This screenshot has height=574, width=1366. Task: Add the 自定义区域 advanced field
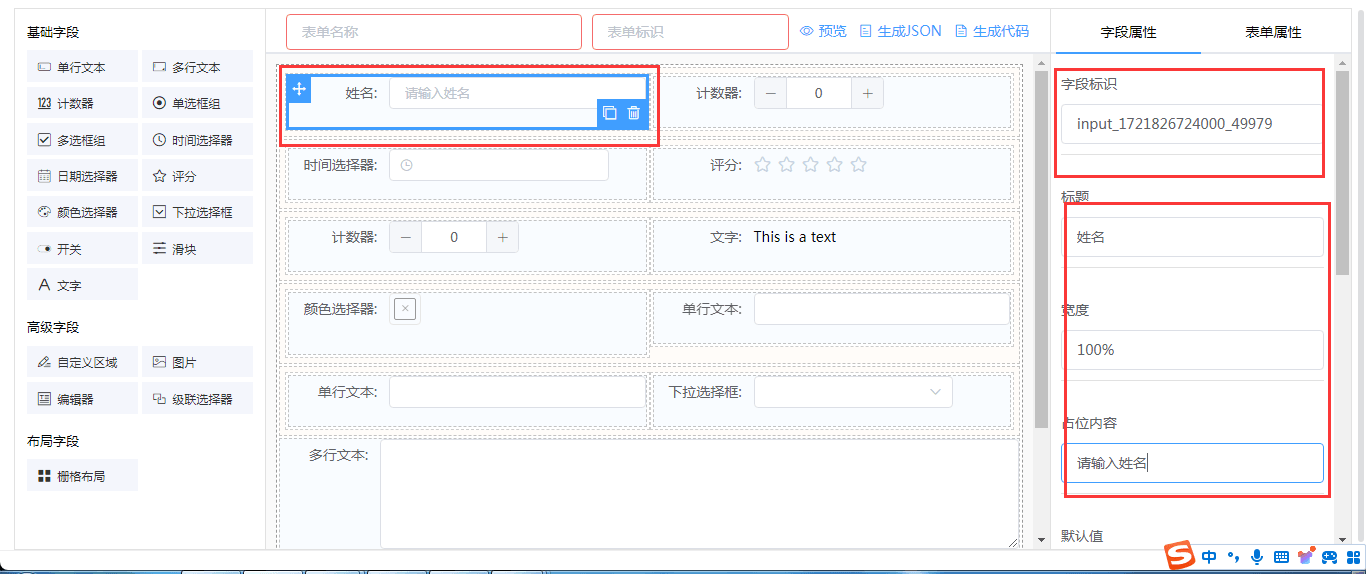coord(82,362)
